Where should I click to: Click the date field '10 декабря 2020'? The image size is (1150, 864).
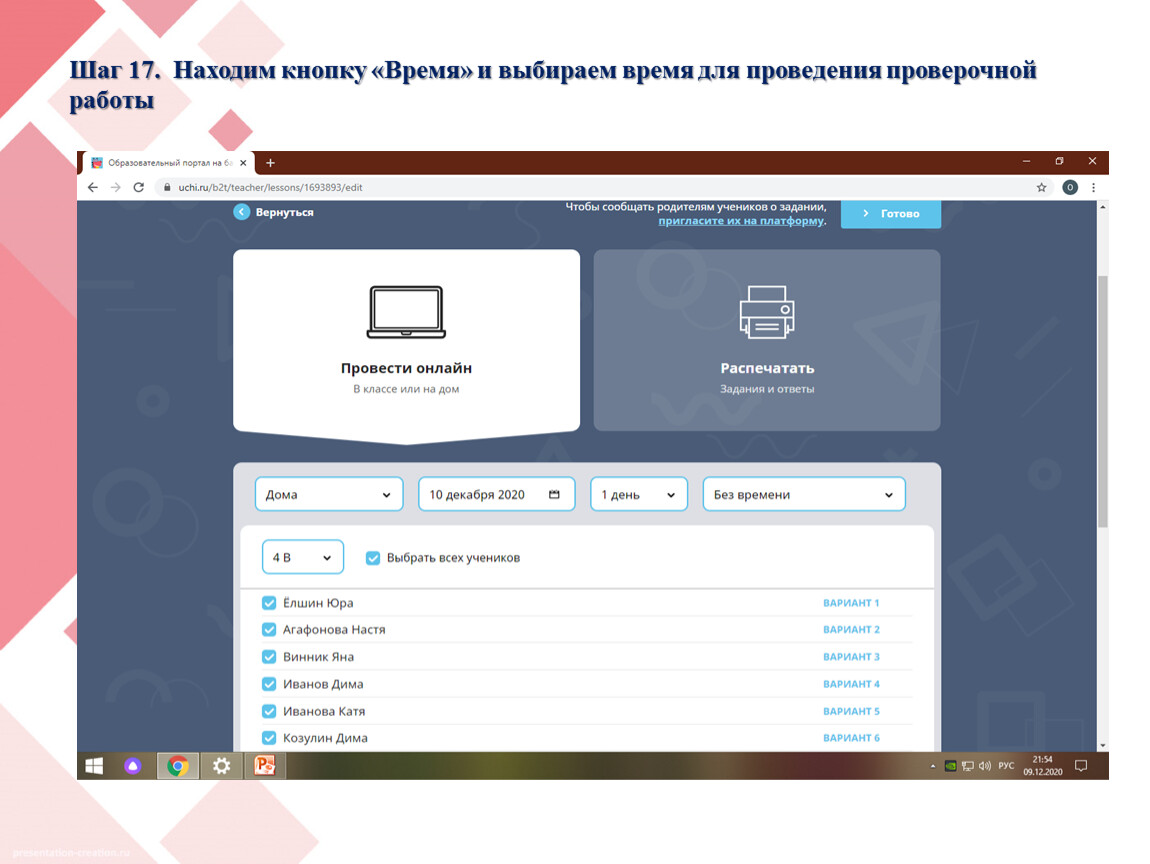495,495
